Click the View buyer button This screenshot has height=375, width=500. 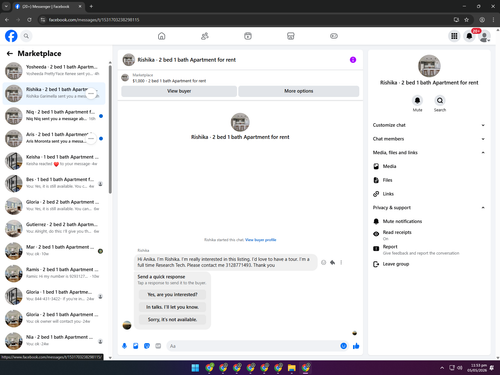point(179,91)
